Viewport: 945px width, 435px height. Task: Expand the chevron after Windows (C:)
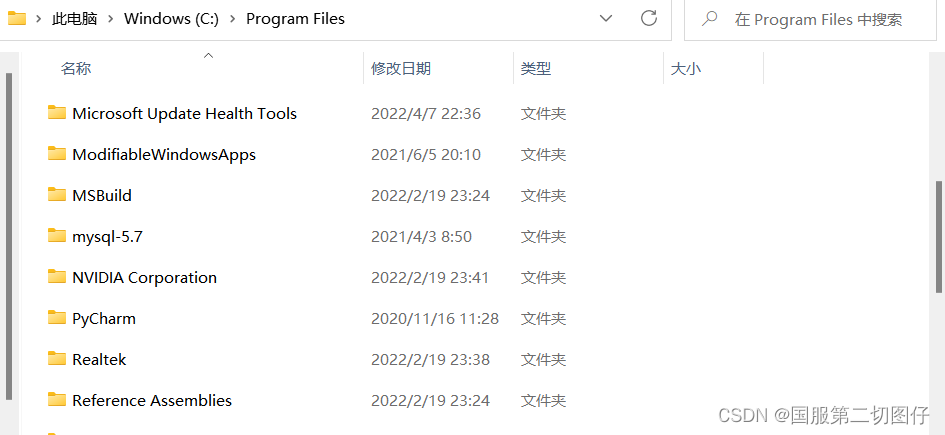pos(232,18)
